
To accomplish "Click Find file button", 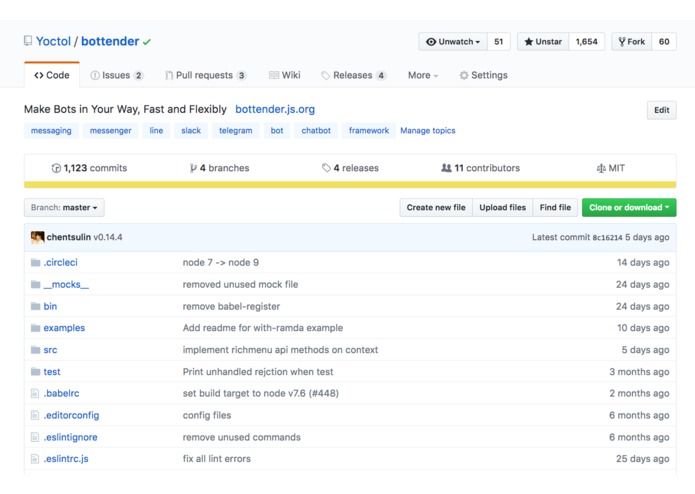I will [x=555, y=208].
